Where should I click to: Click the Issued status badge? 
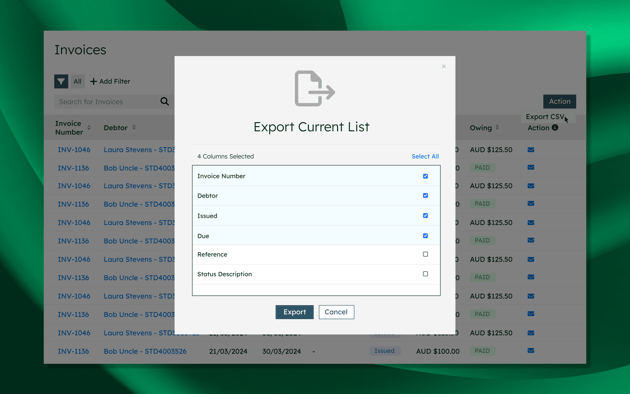pyautogui.click(x=385, y=351)
